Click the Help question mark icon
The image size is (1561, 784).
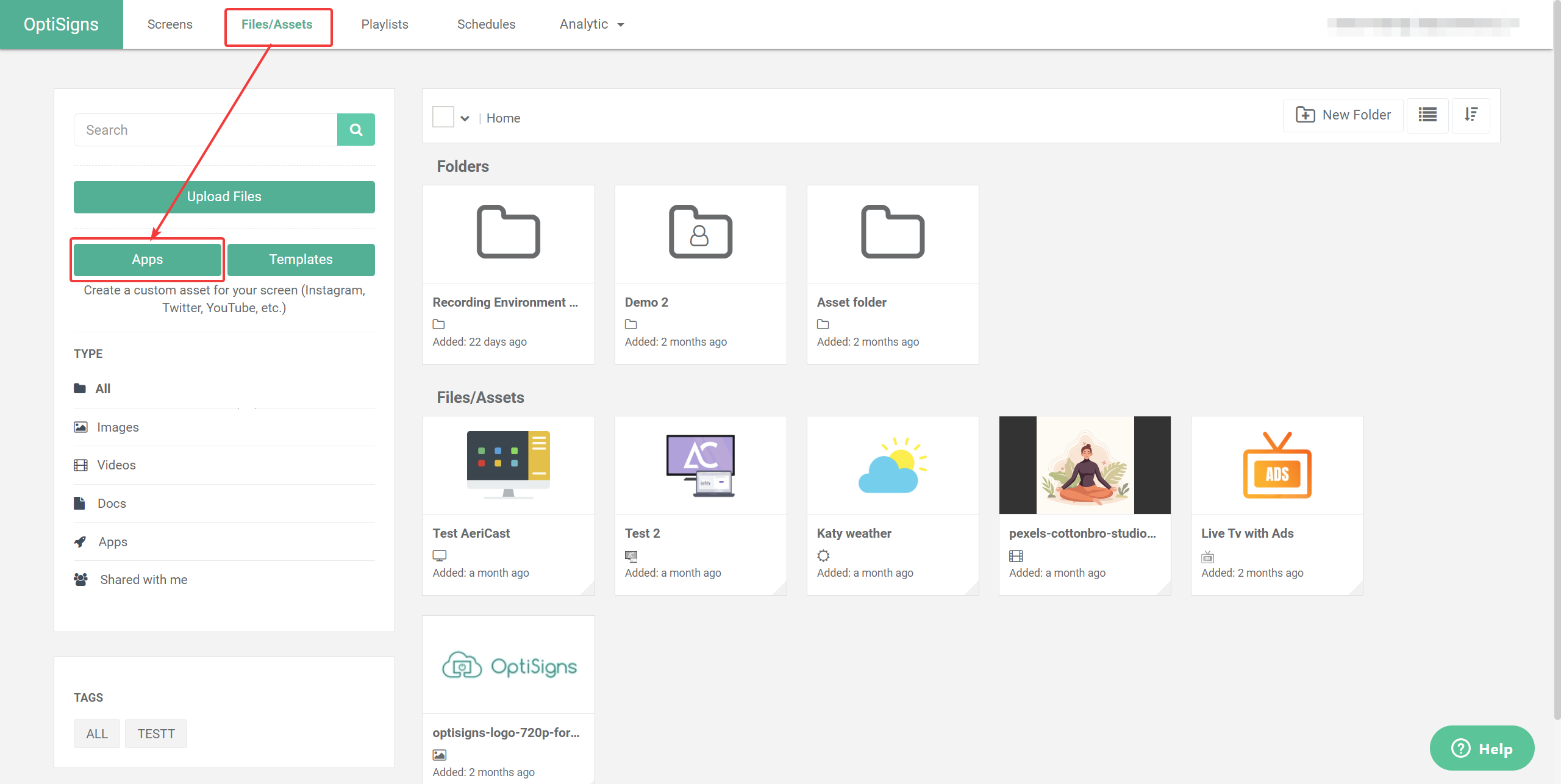click(x=1460, y=748)
